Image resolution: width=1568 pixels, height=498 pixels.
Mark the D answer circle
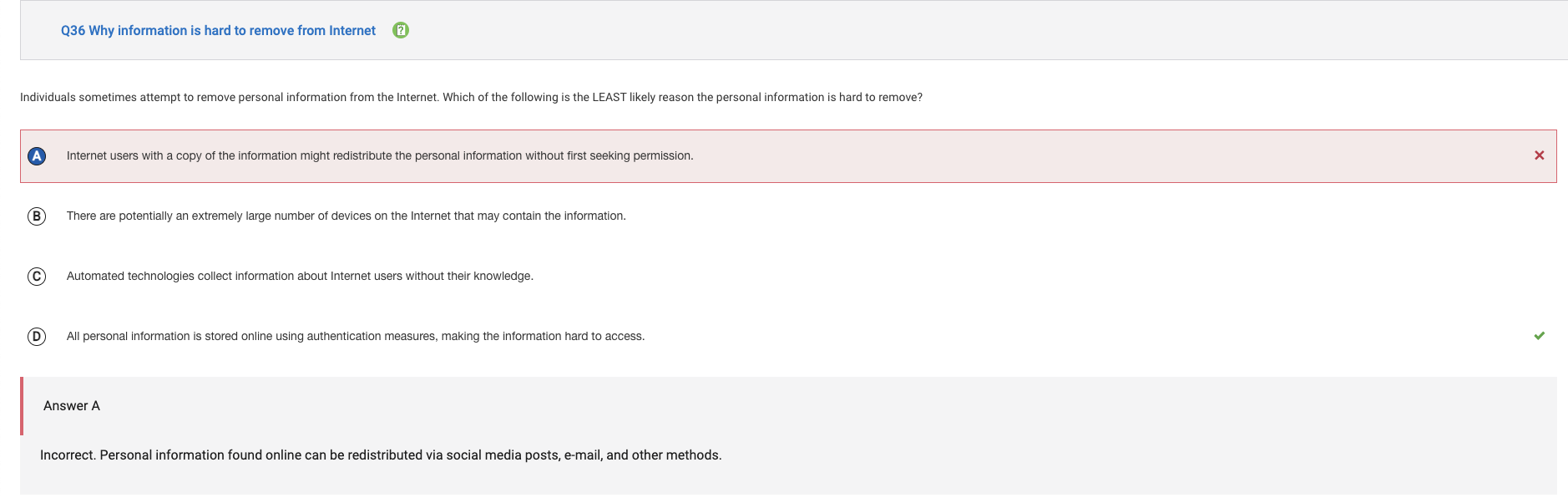[x=37, y=337]
